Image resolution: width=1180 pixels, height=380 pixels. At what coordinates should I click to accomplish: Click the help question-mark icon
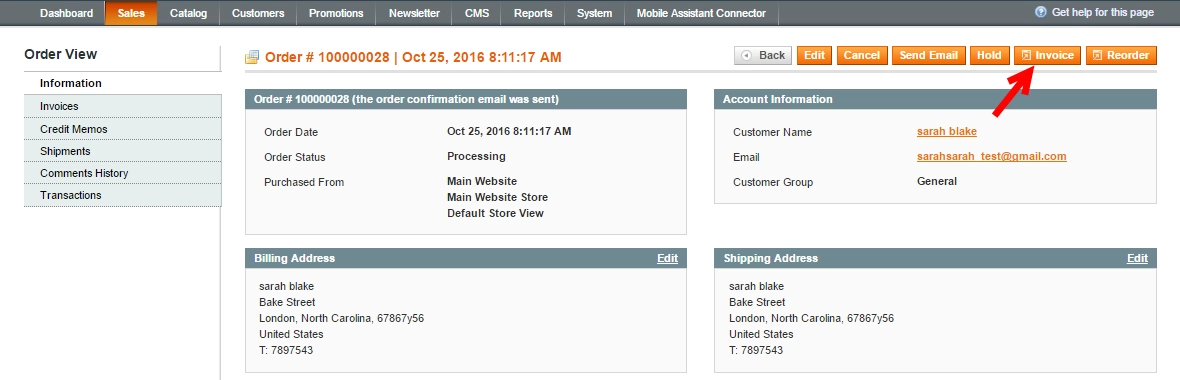coord(1041,12)
